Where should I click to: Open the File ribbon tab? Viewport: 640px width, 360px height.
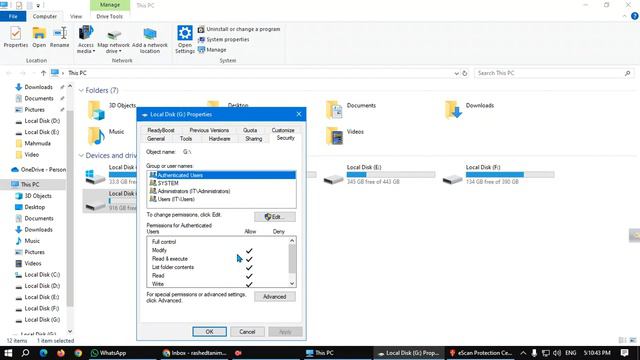pos(13,16)
